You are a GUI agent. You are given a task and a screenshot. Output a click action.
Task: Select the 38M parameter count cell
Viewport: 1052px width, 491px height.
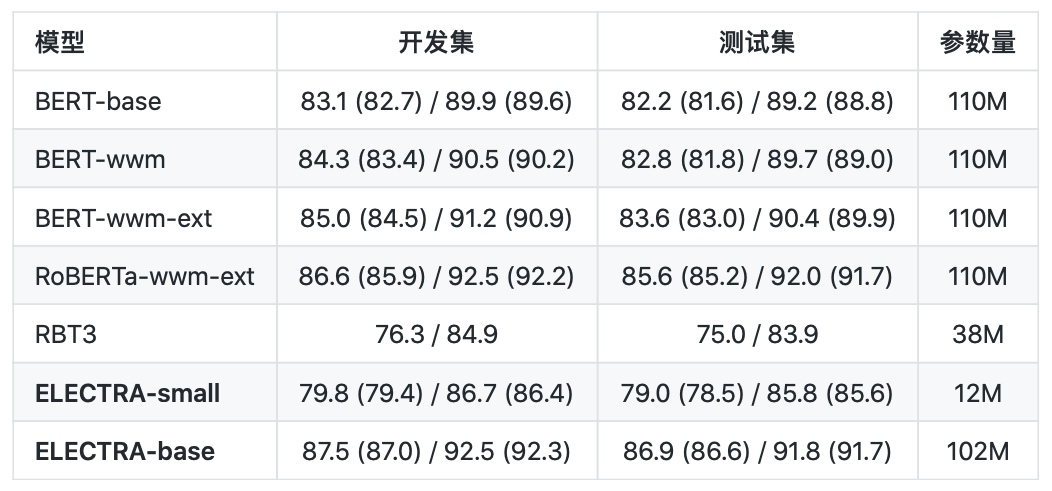tap(977, 334)
